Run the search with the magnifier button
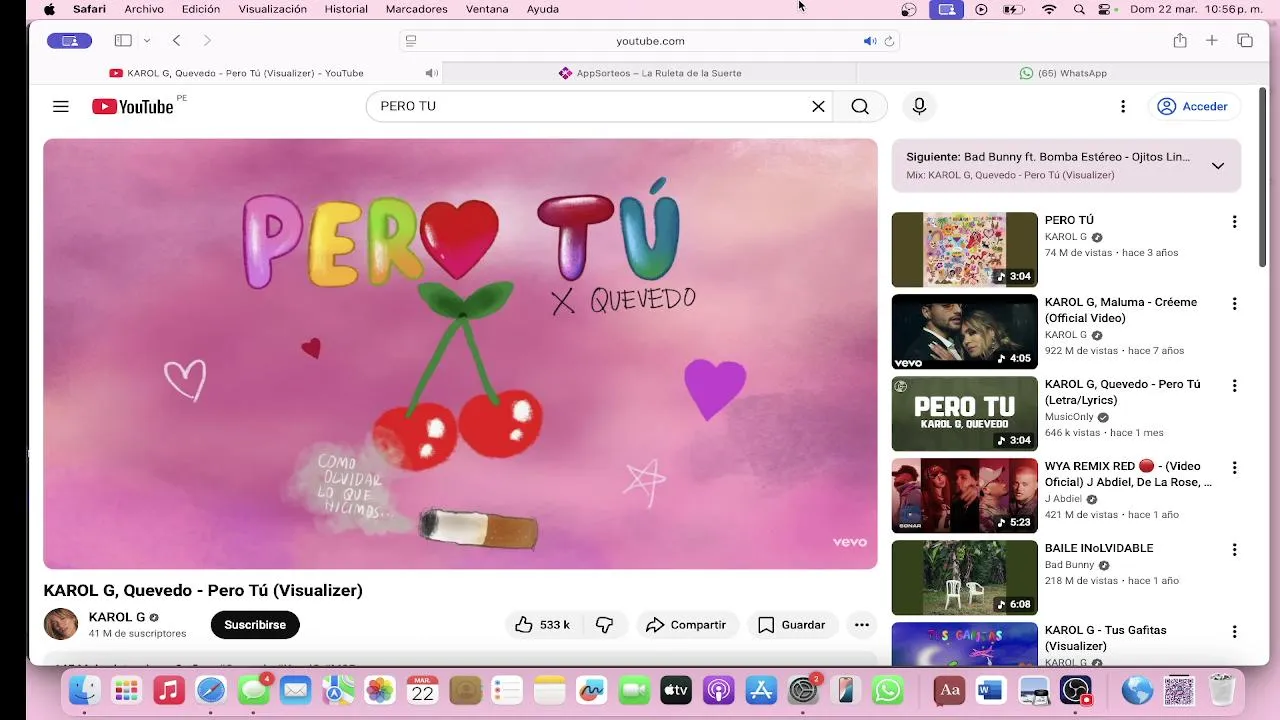 coord(860,107)
